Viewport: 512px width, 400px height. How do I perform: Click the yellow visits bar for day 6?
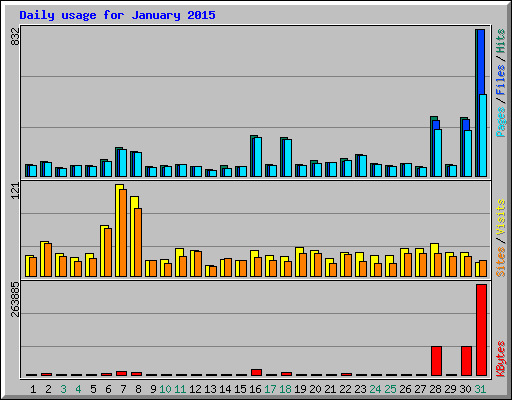(x=103, y=251)
